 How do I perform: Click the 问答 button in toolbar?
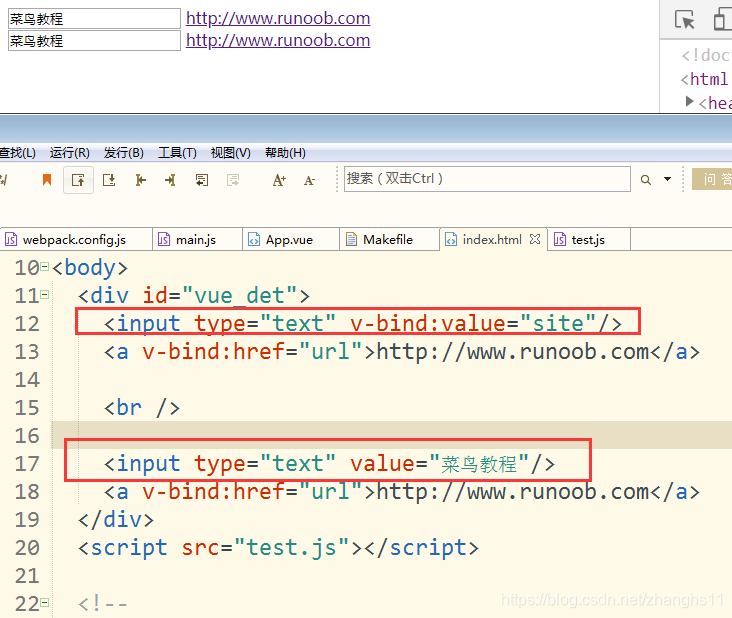click(712, 179)
